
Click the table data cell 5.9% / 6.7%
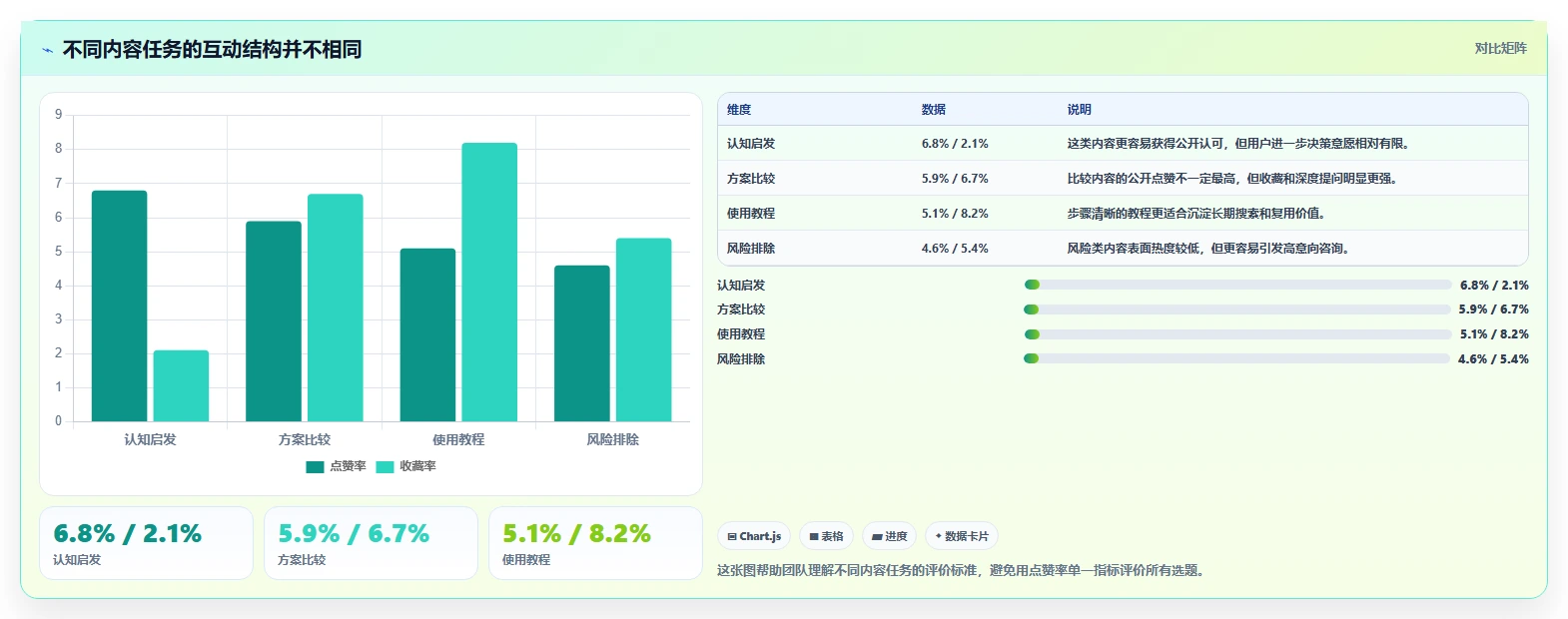955,179
